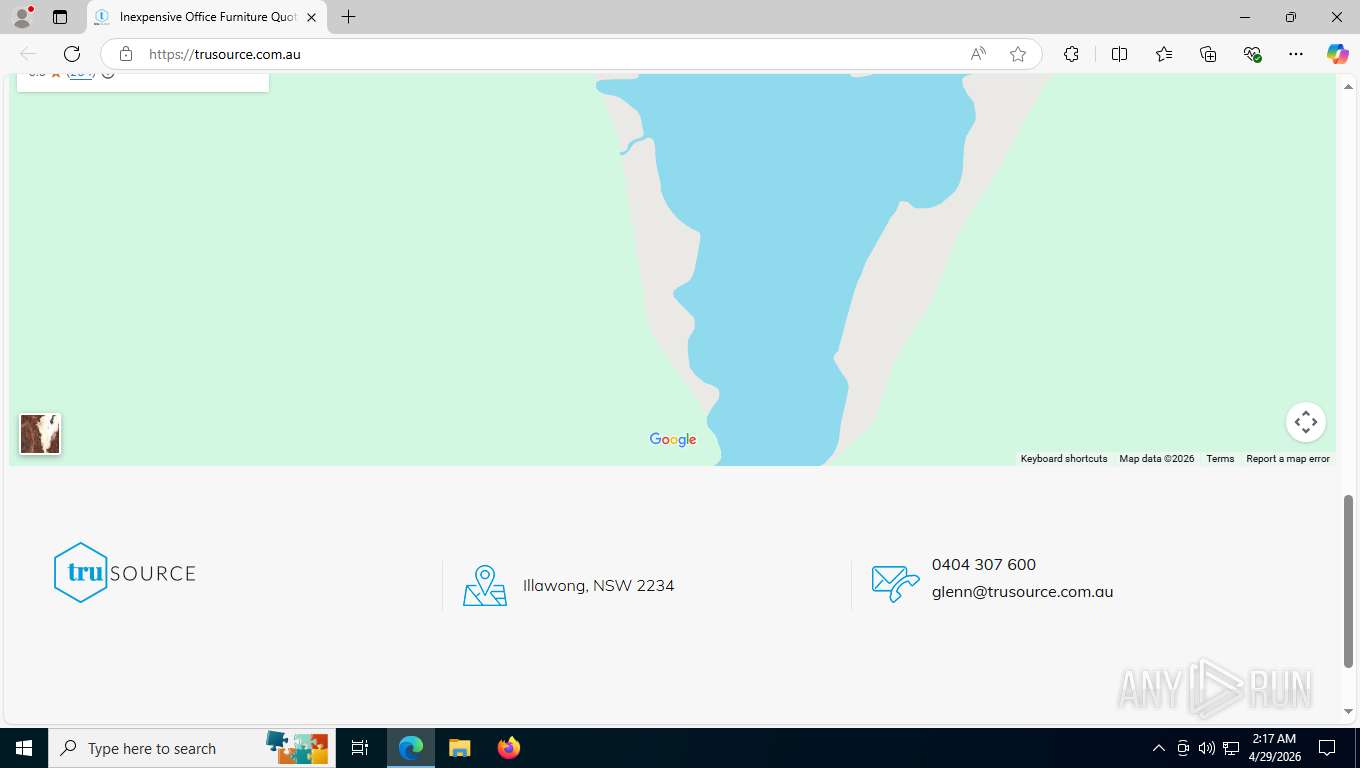Click the envelope phone contact icon
This screenshot has height=768, width=1360.
[x=895, y=584]
